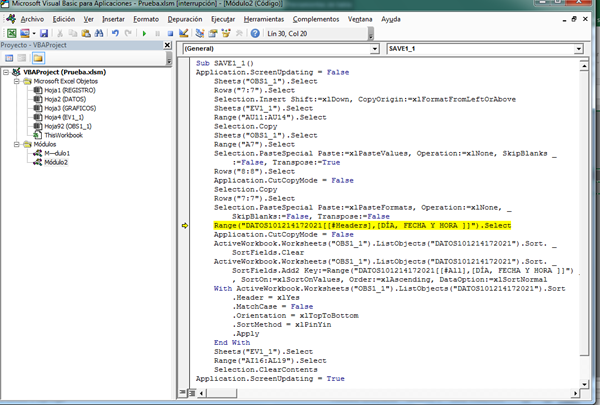600x405 pixels.
Task: Click the Undo arrow in toolbar
Action: click(115, 33)
